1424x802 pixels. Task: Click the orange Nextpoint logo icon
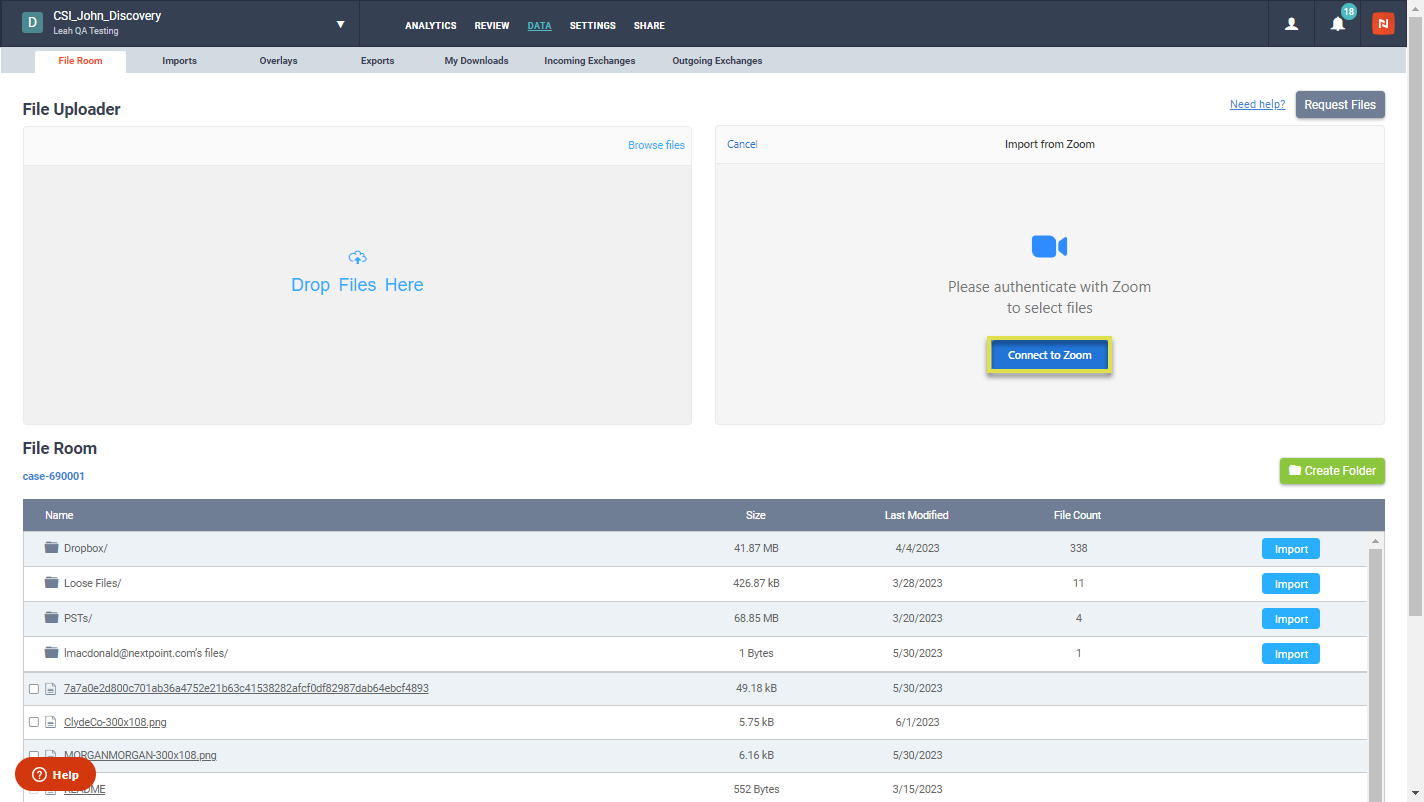click(1383, 23)
